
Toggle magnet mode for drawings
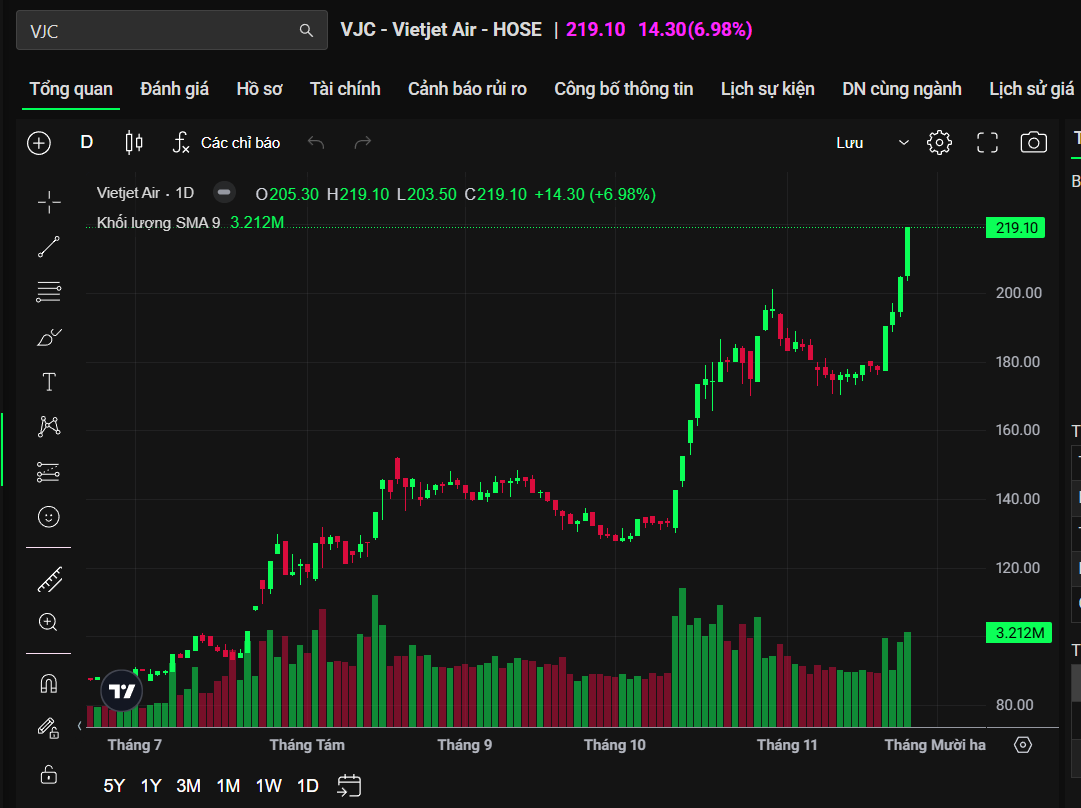[49, 684]
